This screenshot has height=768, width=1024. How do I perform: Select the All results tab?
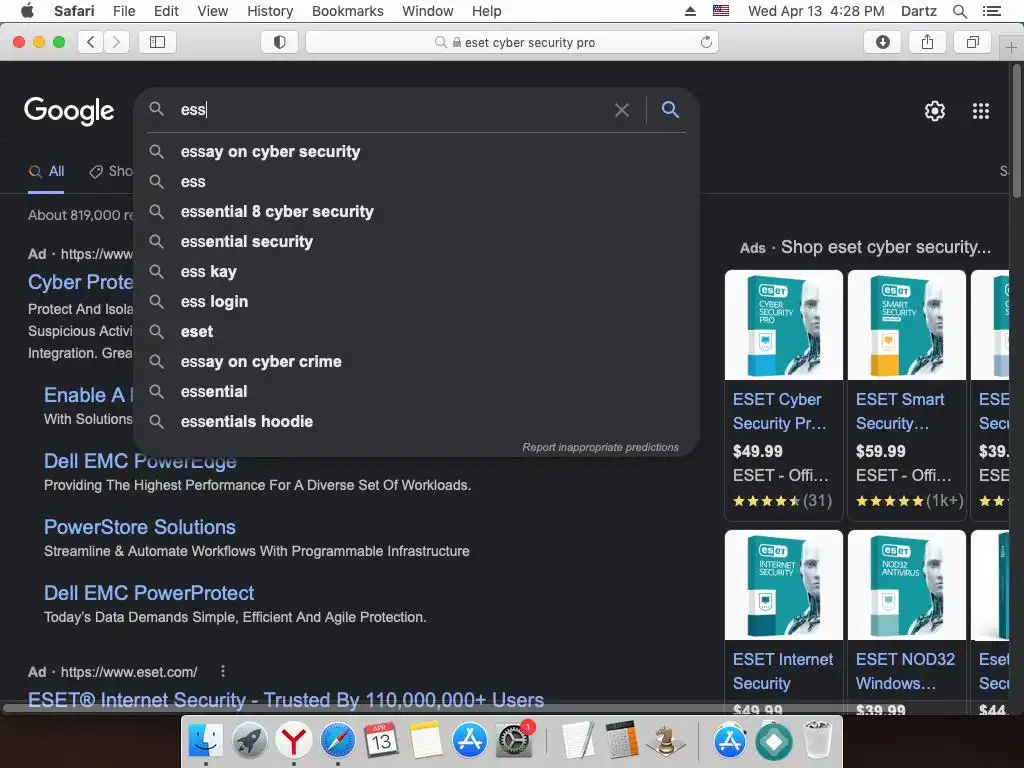[x=46, y=172]
